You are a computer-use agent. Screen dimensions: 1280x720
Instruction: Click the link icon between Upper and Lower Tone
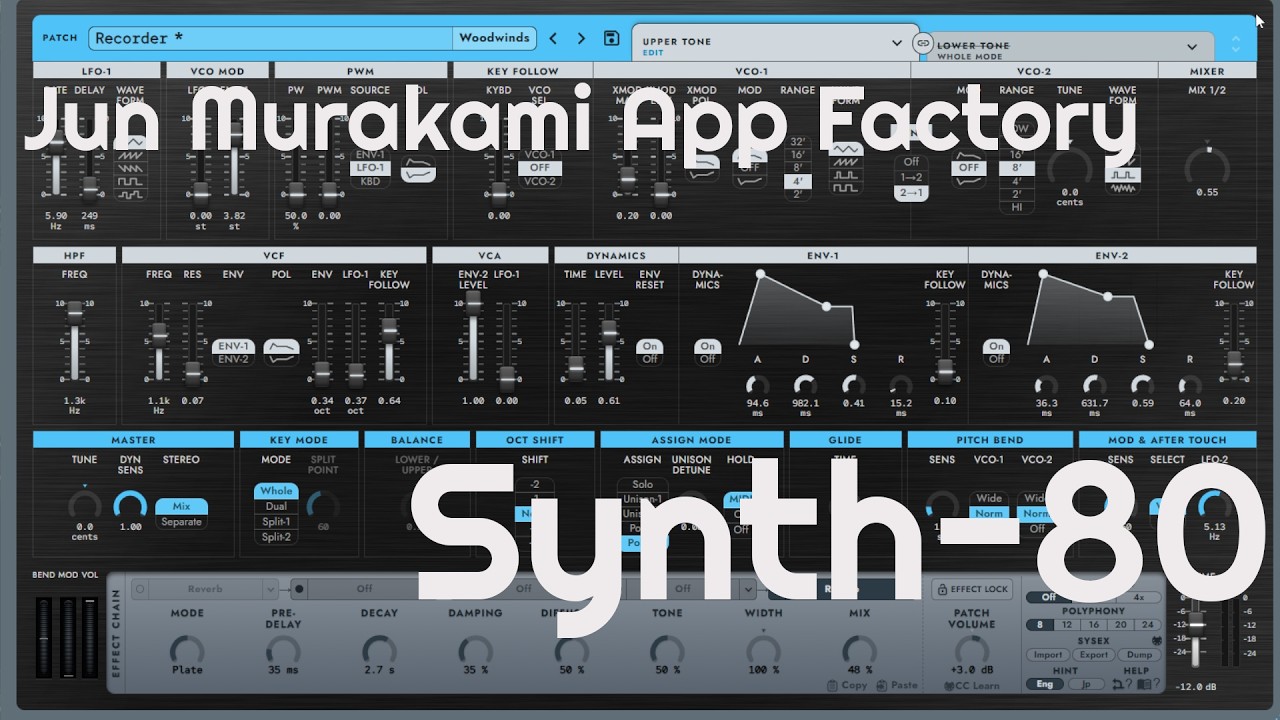coord(922,43)
